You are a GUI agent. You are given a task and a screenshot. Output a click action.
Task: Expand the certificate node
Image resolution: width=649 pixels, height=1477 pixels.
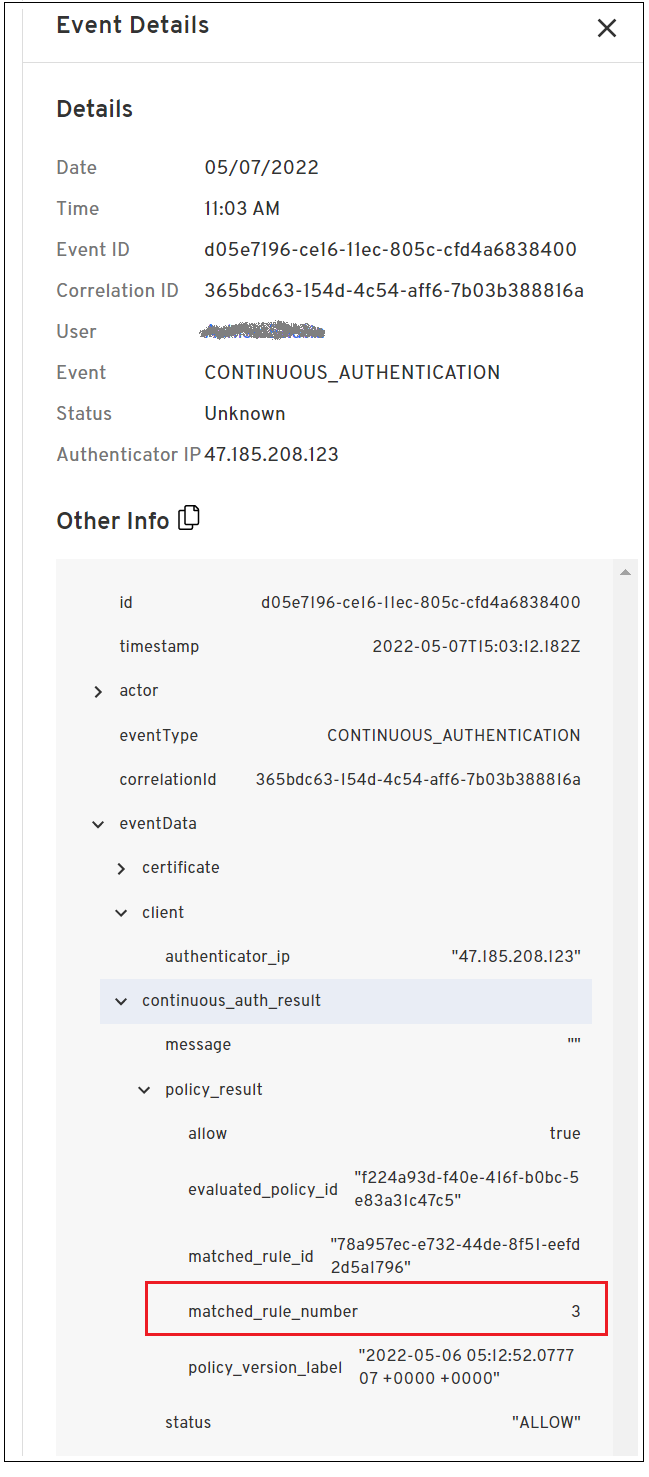point(121,868)
